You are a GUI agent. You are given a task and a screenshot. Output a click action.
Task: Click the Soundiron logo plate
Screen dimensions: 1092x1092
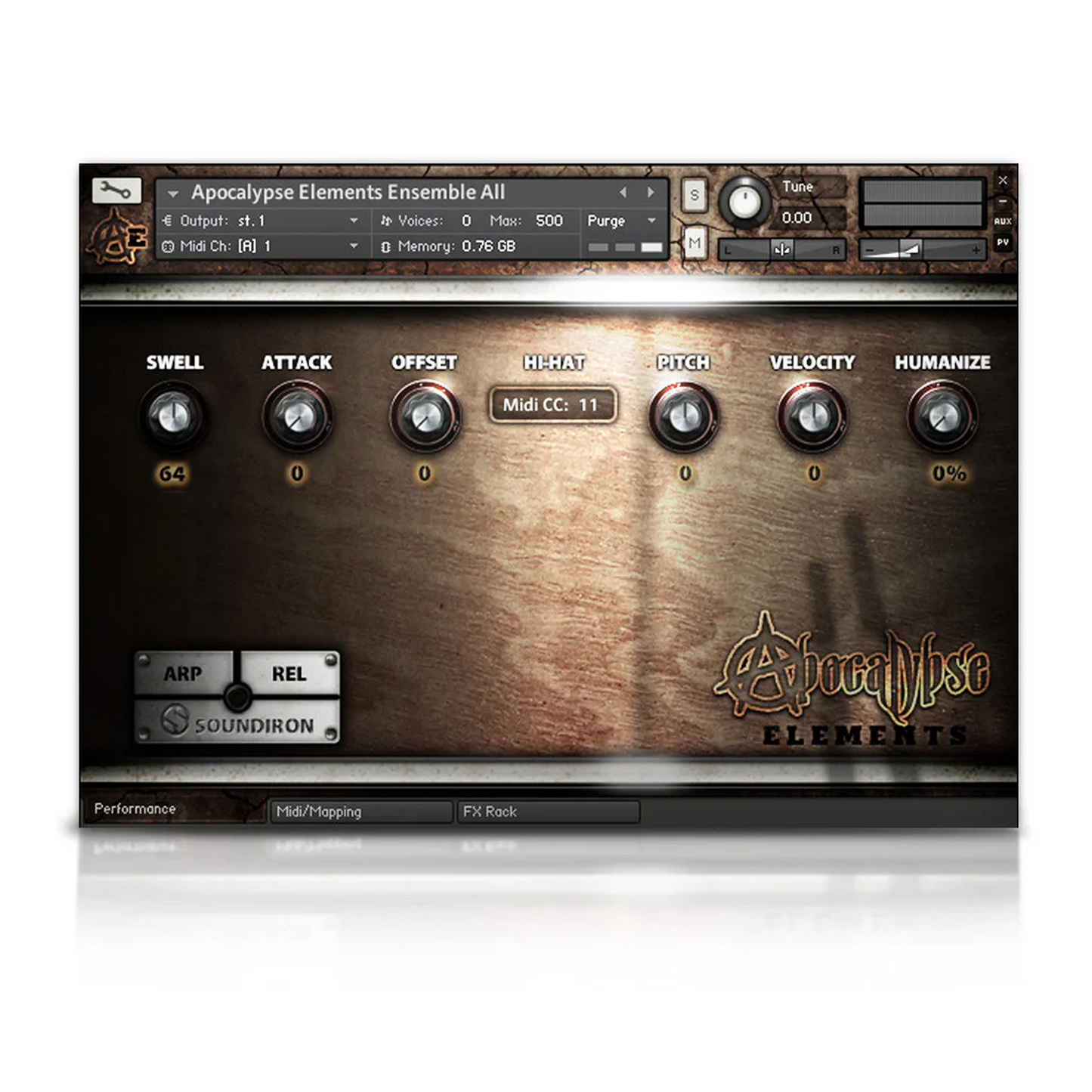pos(238,724)
